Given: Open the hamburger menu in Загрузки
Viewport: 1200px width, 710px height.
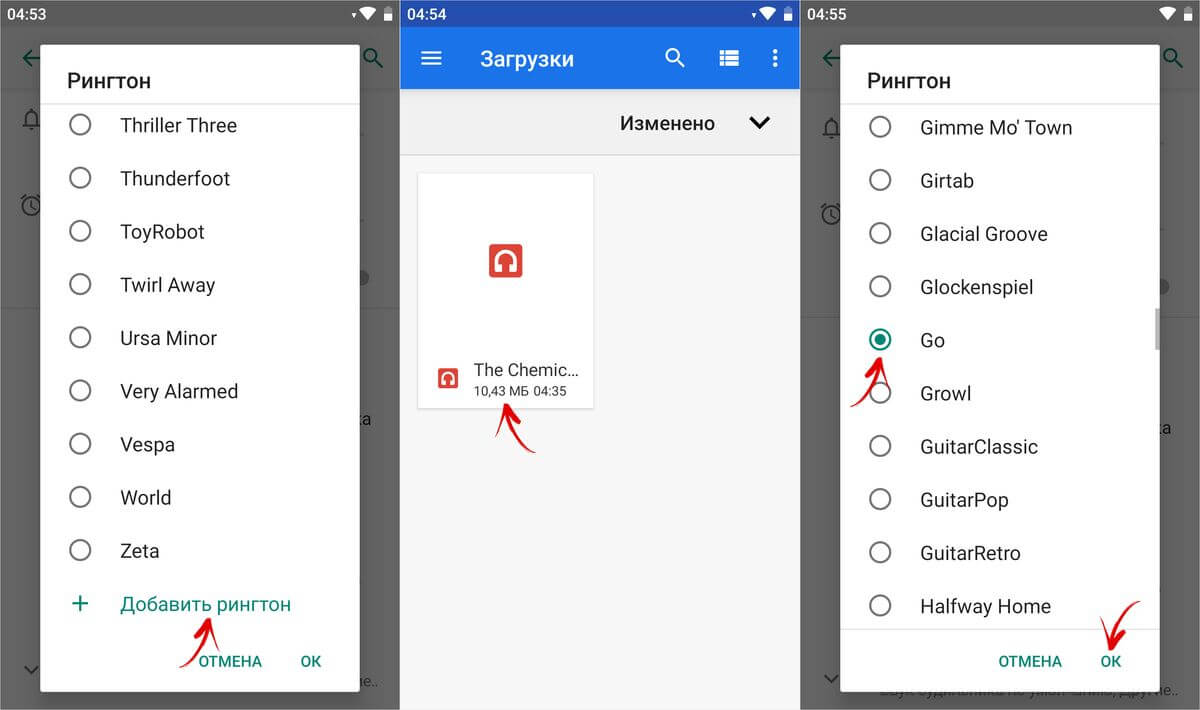Looking at the screenshot, I should [x=431, y=58].
